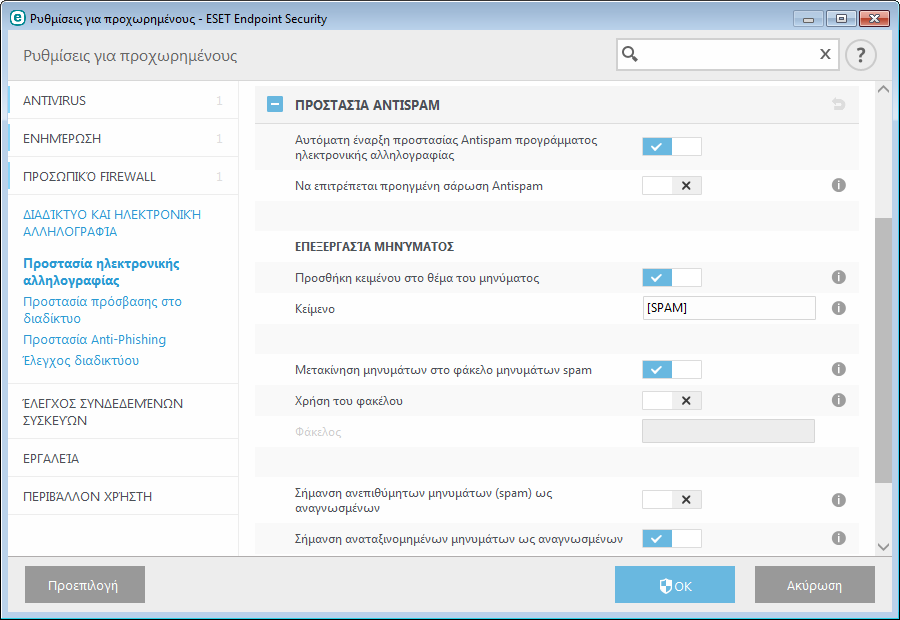Viewport: 900px width, 620px height.
Task: Click the ΕΠΕΞΕΡΓΑΣΊΑ ΜΗΝΎΜΑΤΟΣ heading
Action: click(374, 247)
